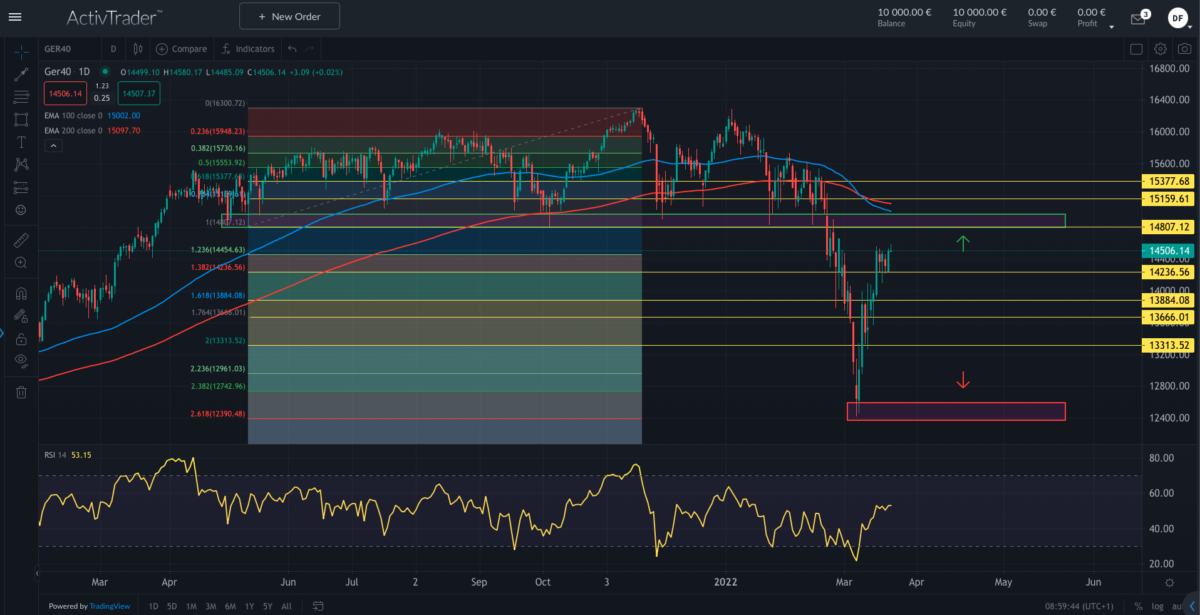Click the 14807.12 price level label
The height and width of the screenshot is (615, 1200).
coord(1170,227)
